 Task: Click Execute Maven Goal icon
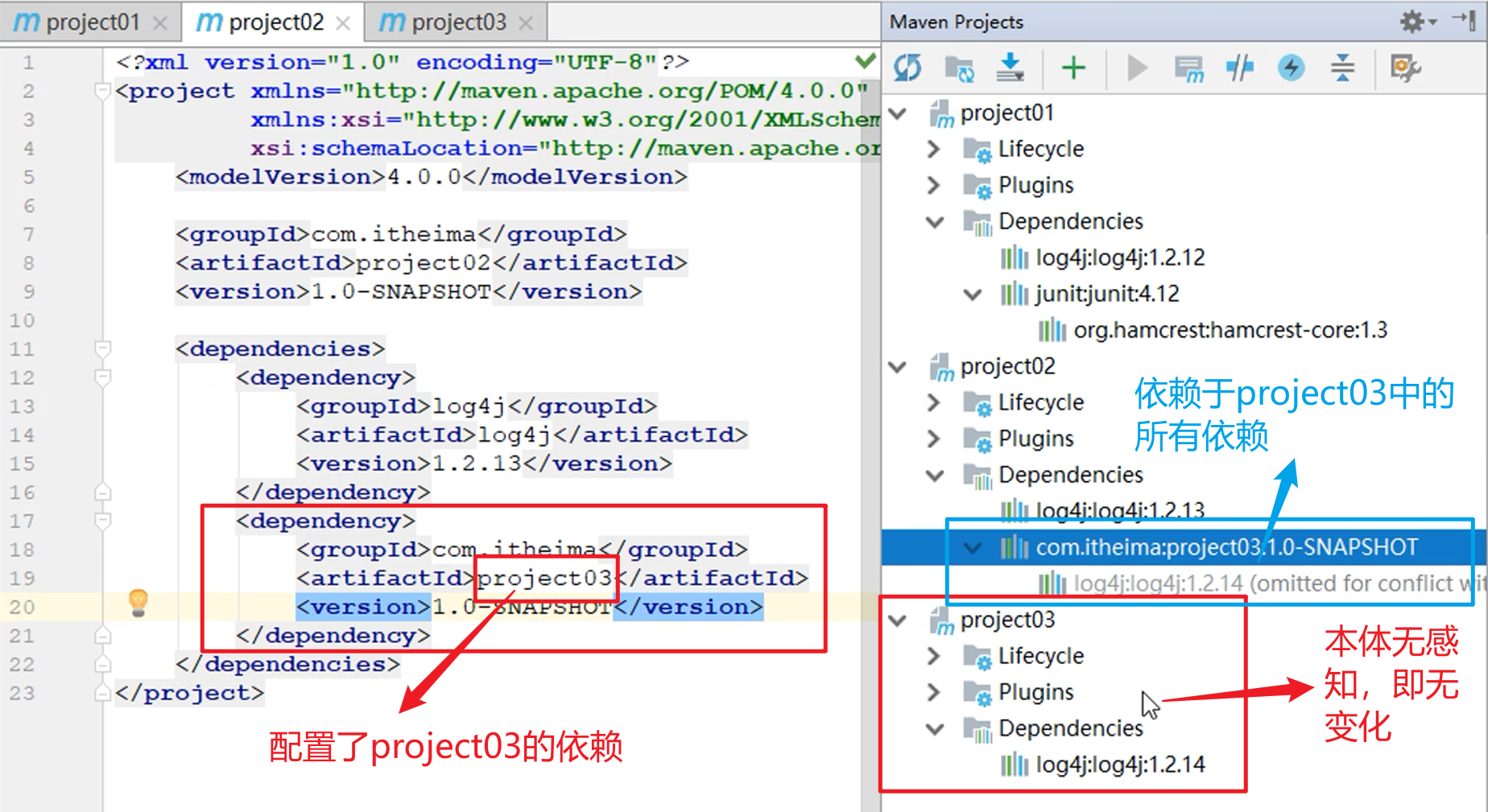coord(1188,68)
